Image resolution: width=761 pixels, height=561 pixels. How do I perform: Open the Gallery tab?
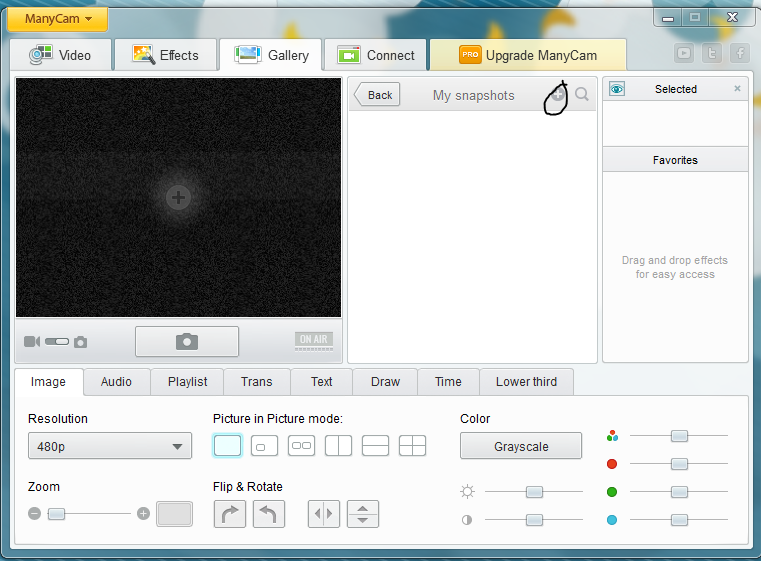click(271, 55)
